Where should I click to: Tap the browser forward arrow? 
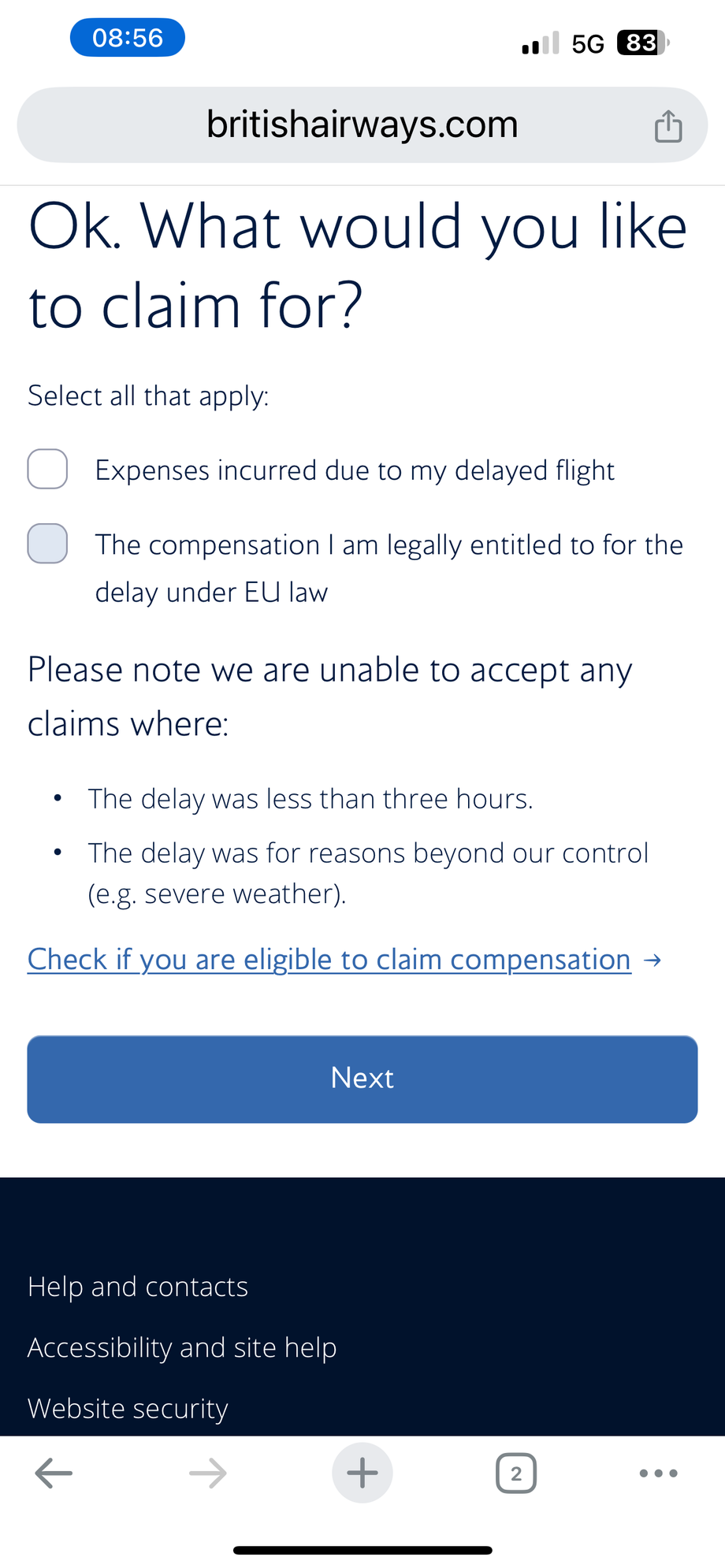tap(208, 1473)
